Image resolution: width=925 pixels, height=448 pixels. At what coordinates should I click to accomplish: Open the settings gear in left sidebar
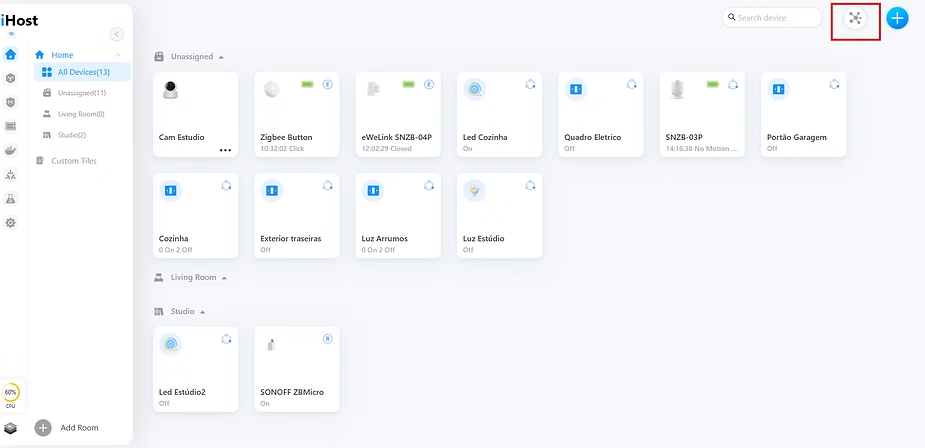(x=11, y=222)
